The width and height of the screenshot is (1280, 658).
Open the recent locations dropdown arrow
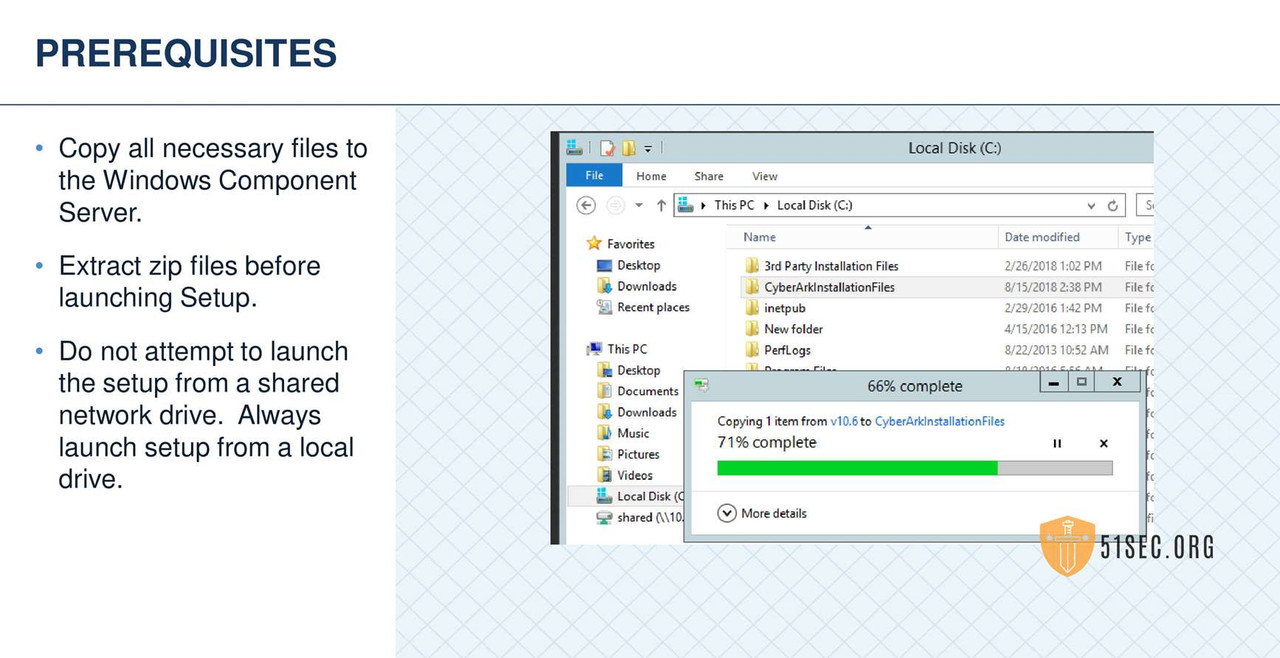(637, 206)
